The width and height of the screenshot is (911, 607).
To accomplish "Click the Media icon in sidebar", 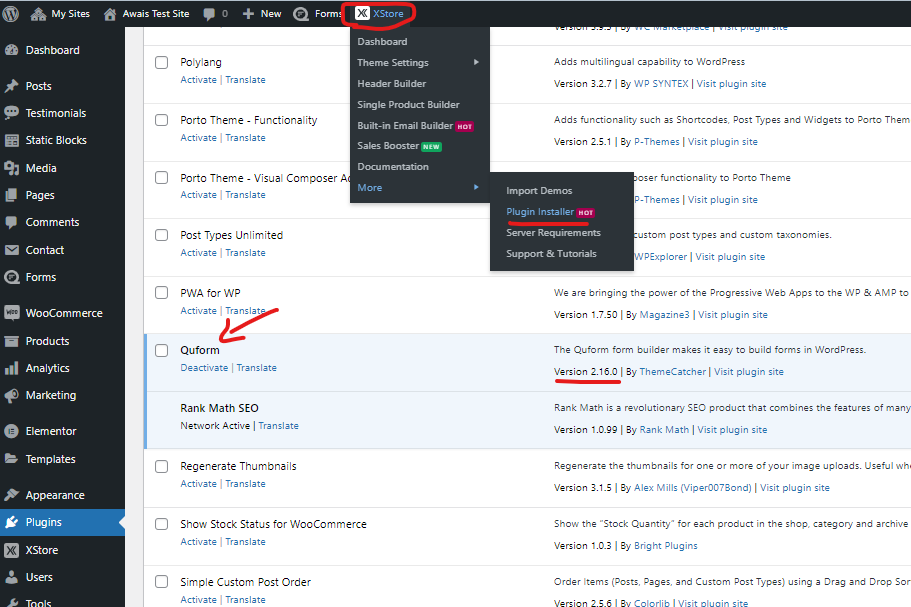I will pos(12,168).
